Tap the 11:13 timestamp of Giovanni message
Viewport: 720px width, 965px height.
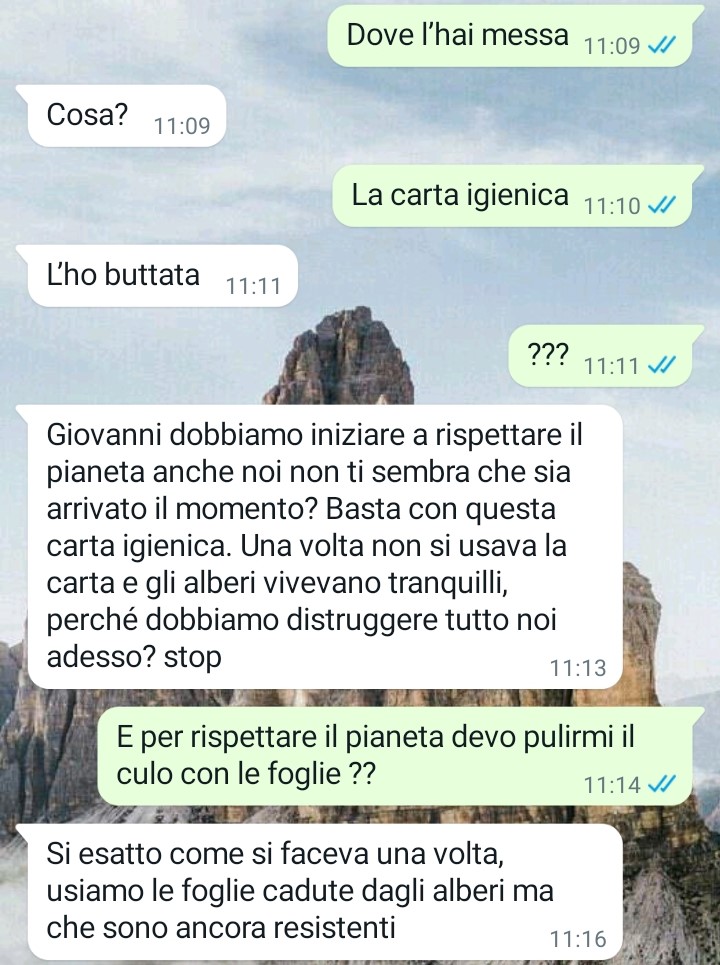tap(578, 668)
